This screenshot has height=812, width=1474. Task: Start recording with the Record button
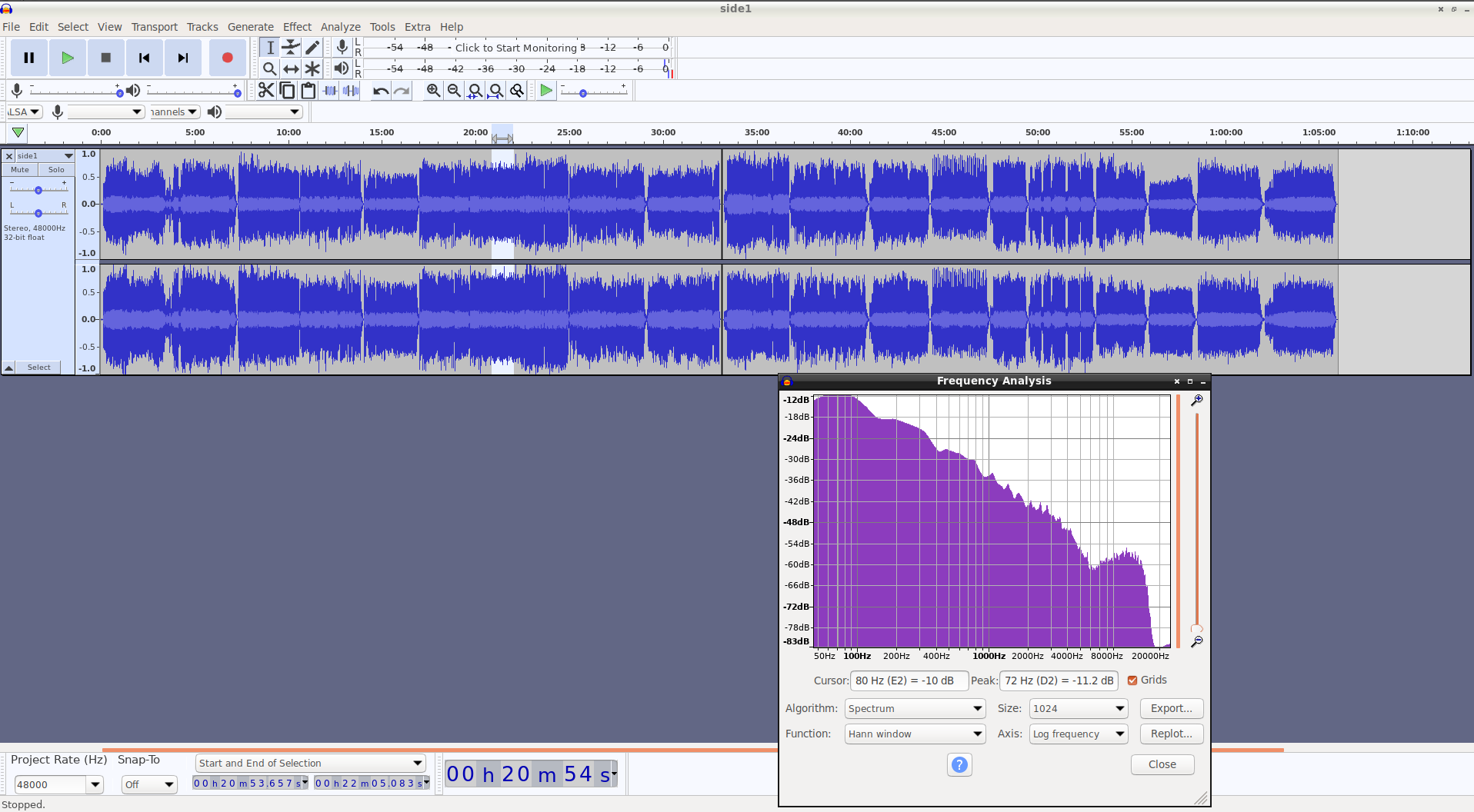227,58
